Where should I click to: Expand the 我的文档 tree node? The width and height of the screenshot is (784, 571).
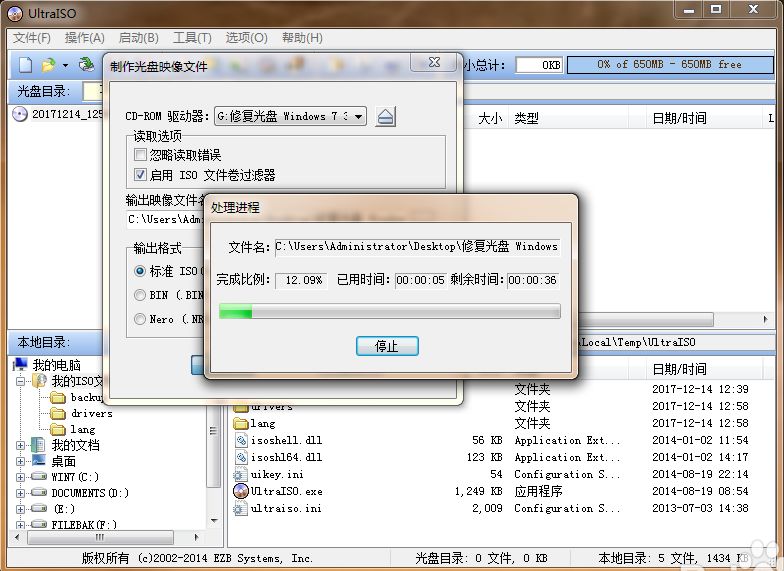(x=20, y=445)
